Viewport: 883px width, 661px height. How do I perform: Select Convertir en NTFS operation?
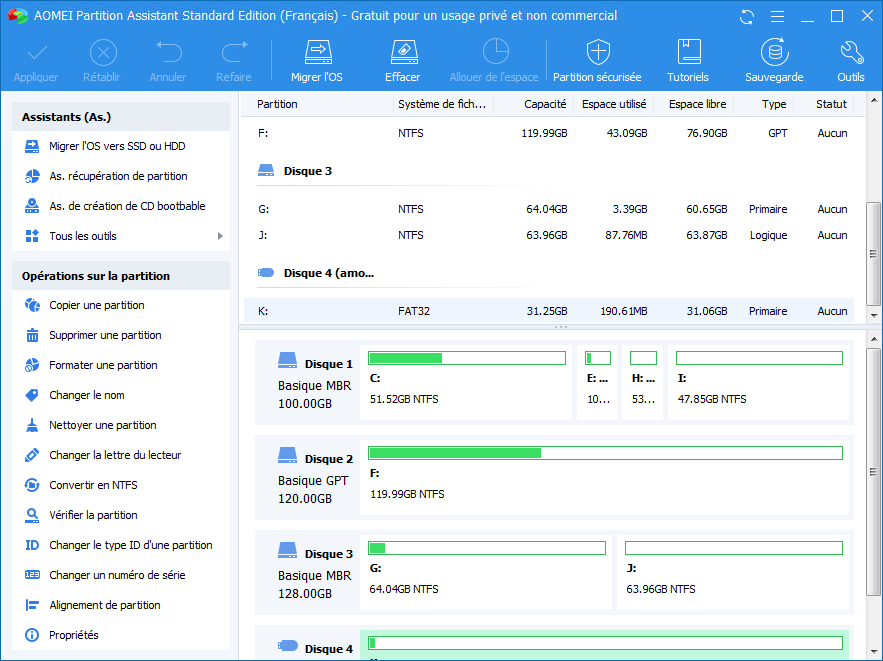[93, 485]
